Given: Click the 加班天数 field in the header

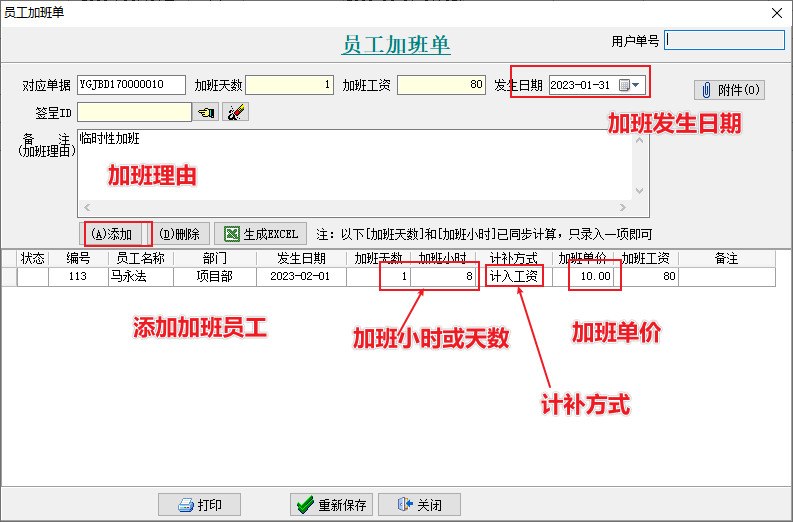Looking at the screenshot, I should pos(289,85).
